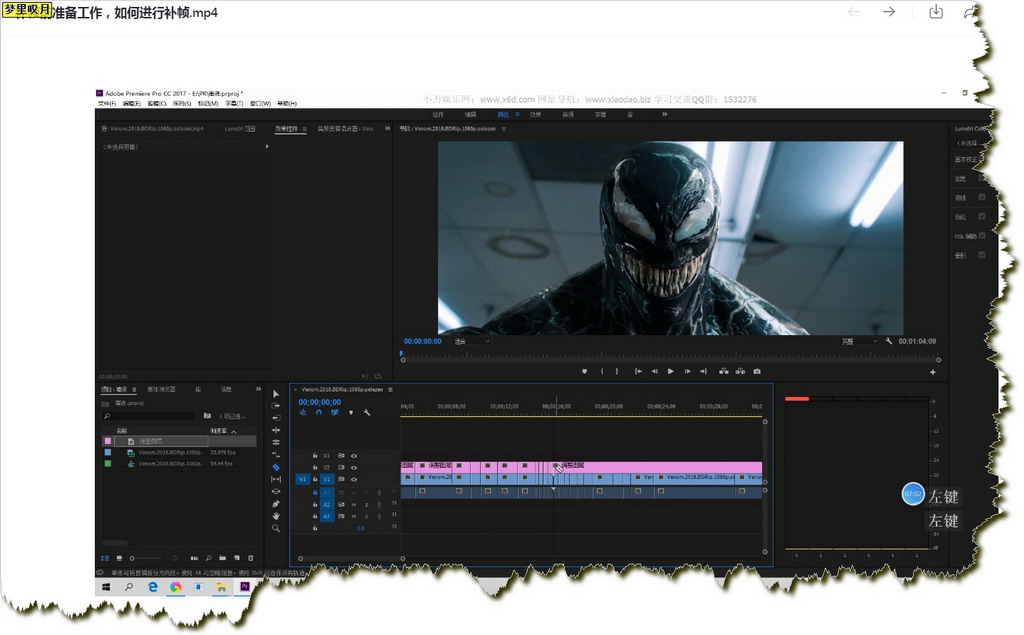Pick the Hand tool
The image size is (1024, 635).
coord(276,516)
